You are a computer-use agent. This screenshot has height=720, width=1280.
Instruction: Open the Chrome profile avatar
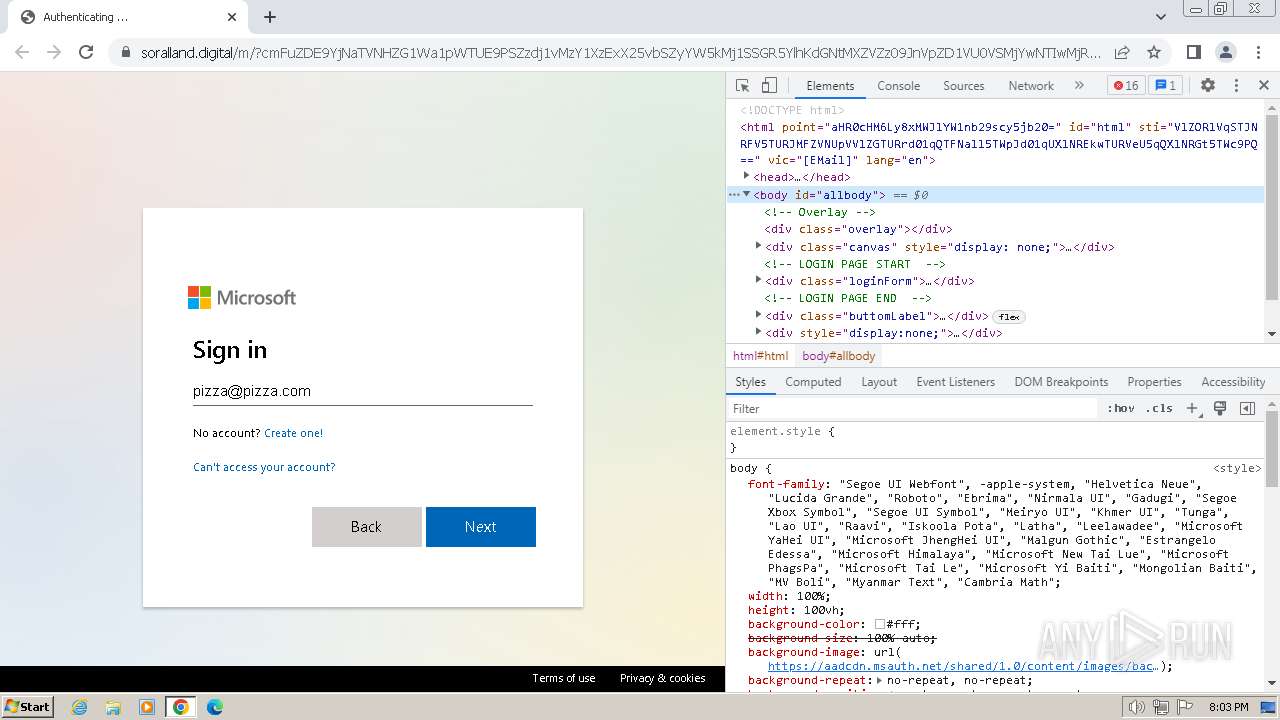pos(1226,52)
